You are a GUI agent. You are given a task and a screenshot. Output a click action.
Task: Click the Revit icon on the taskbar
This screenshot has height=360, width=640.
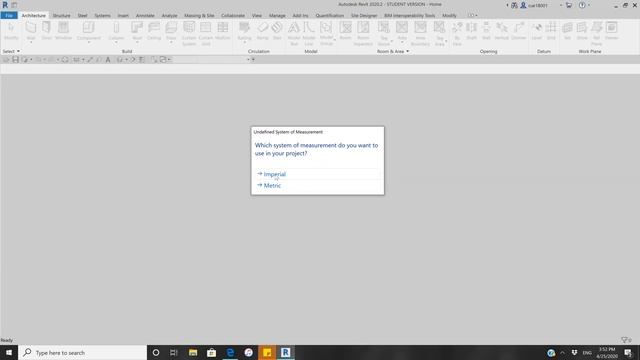[285, 353]
